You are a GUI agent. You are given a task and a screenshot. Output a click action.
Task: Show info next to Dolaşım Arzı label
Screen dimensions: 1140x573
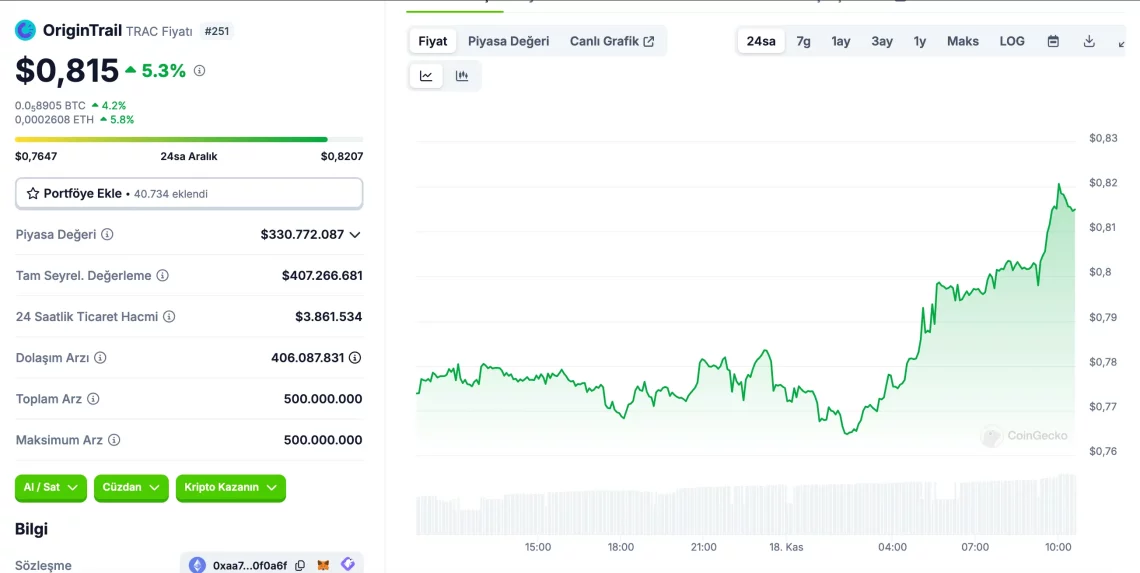click(100, 358)
